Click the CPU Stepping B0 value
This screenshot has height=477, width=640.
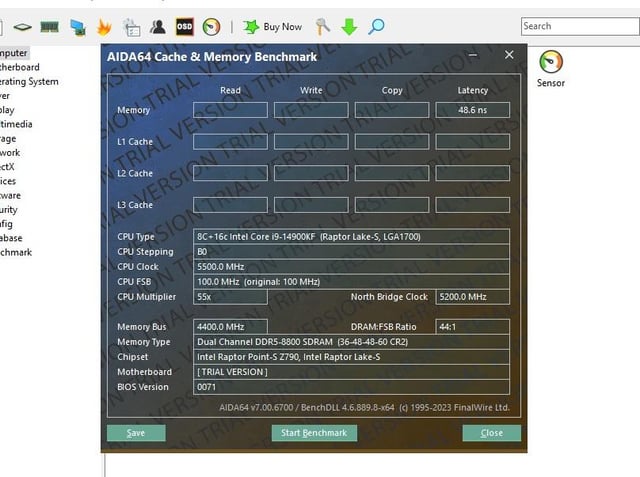point(351,252)
